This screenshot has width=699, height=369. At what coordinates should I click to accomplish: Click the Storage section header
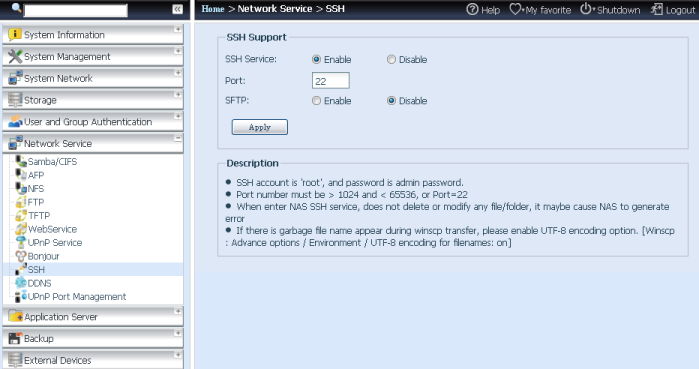click(93, 100)
